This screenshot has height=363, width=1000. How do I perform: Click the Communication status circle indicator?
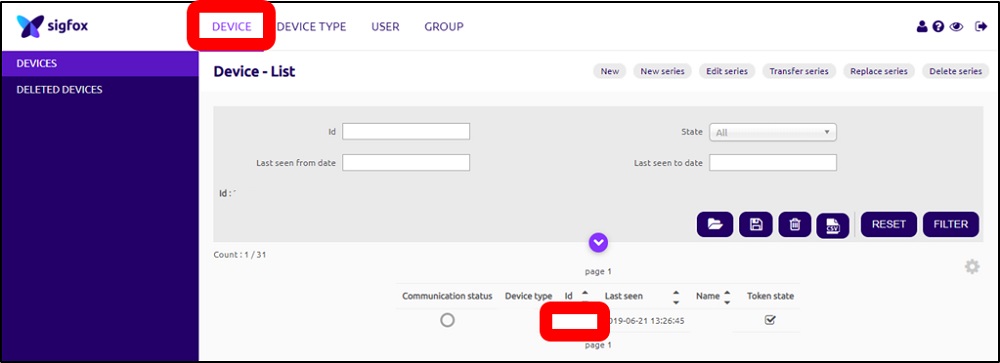[448, 320]
